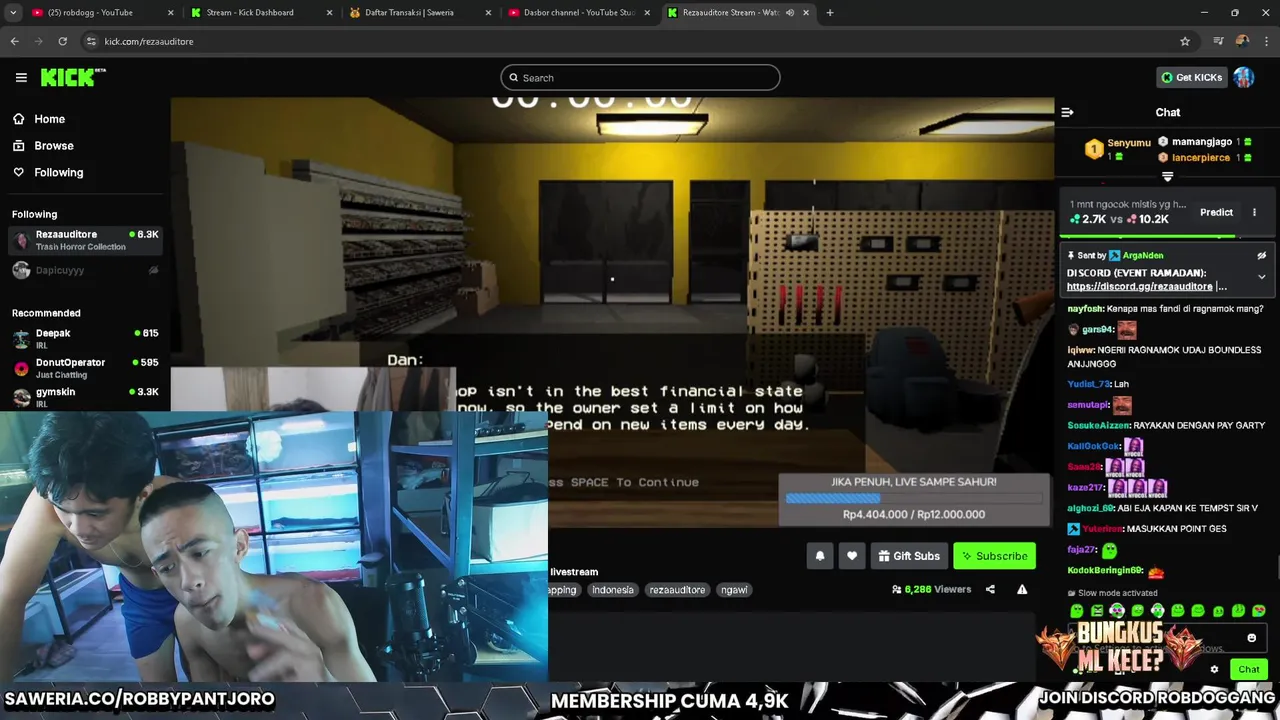This screenshot has width=1280, height=720.
Task: Expand the pinned Discord message chevron
Action: point(1262,277)
